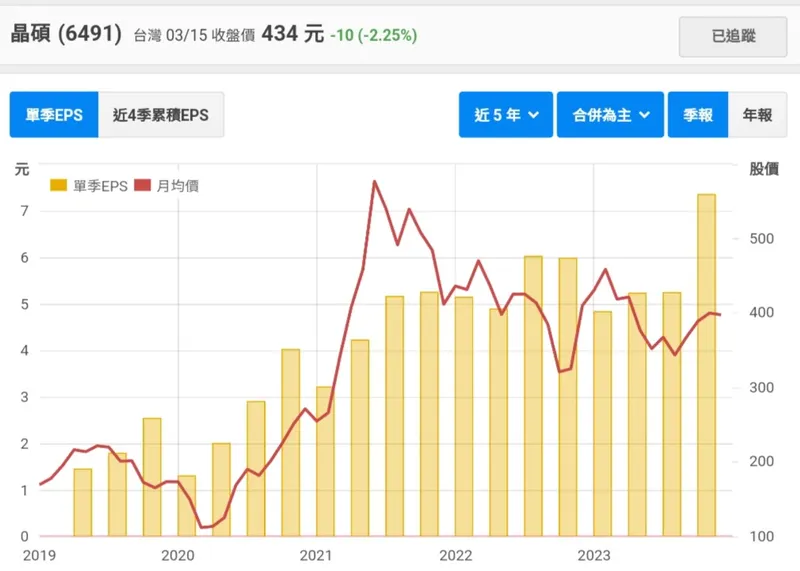This screenshot has height=571, width=800.
Task: Click the stock title 晶碩 (6491)
Action: coord(66,34)
